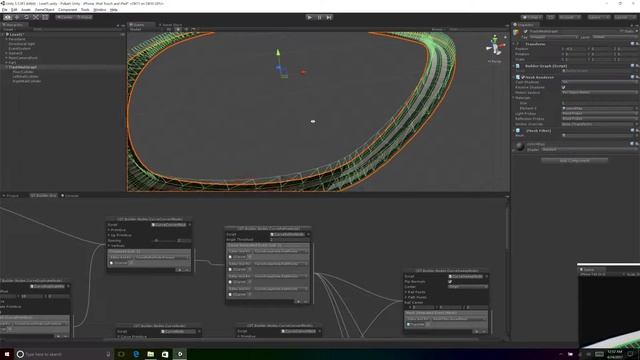Open the Tag dropdown in Inspector
640x360 pixels.
pos(553,37)
